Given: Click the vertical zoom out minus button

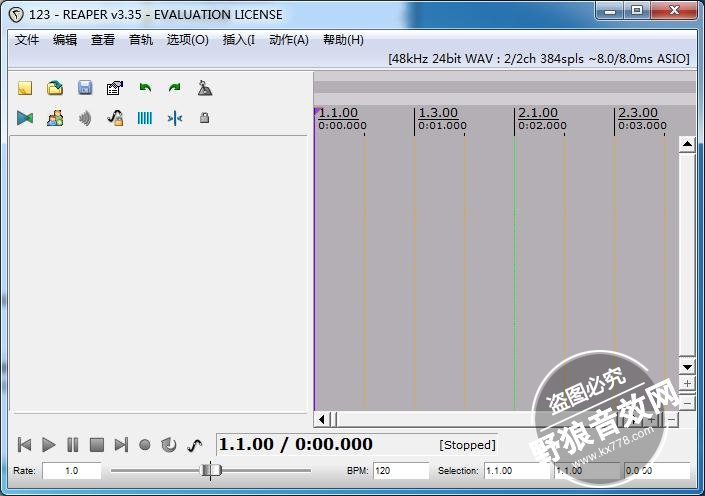Looking at the screenshot, I should tap(687, 402).
